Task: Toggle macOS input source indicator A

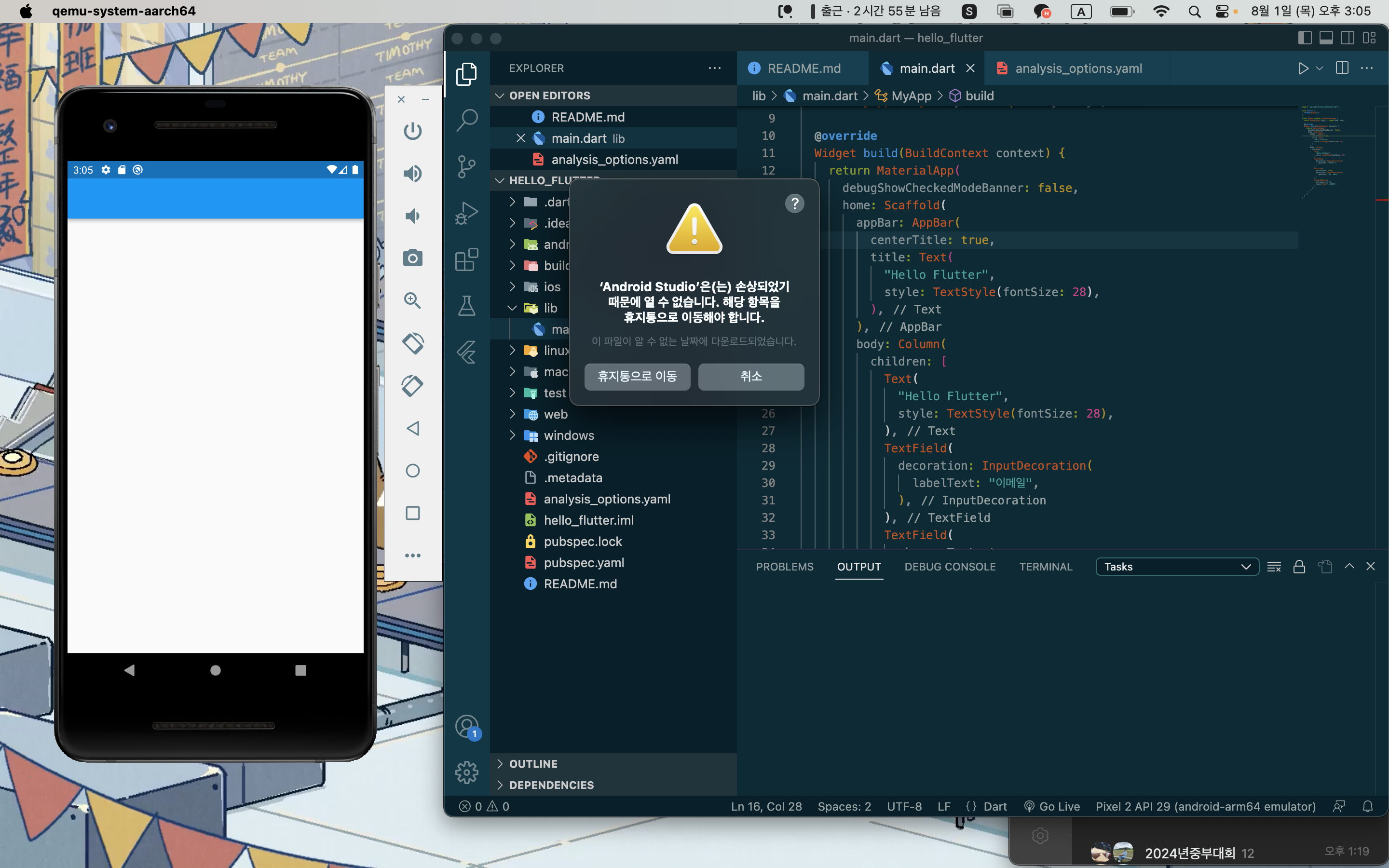Action: pos(1081,12)
